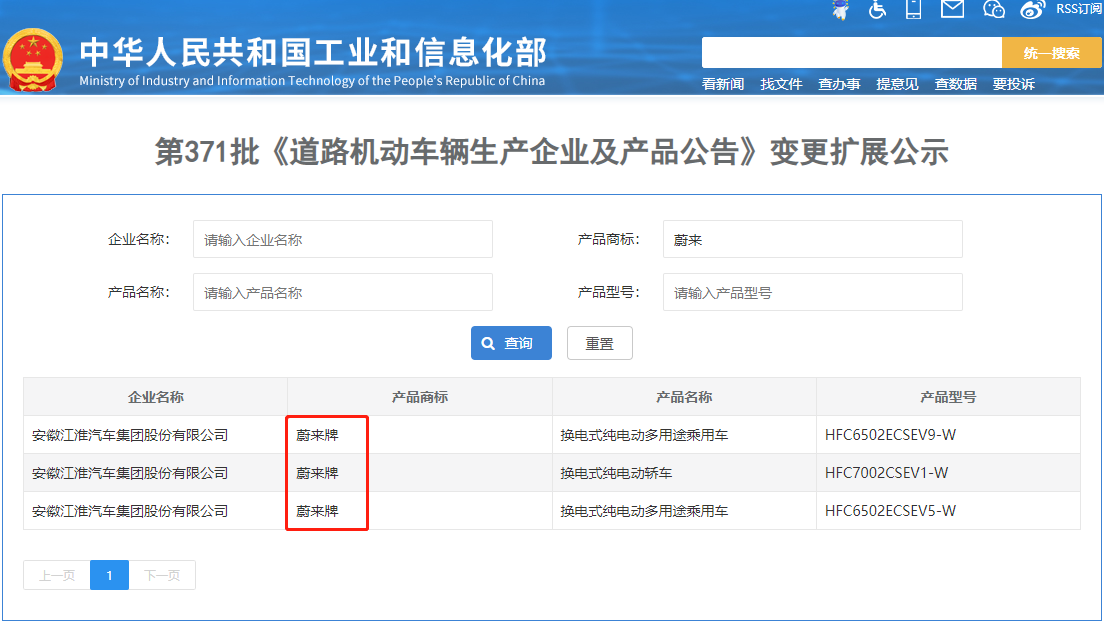
Task: Open the 找文件 menu item
Action: click(x=781, y=84)
